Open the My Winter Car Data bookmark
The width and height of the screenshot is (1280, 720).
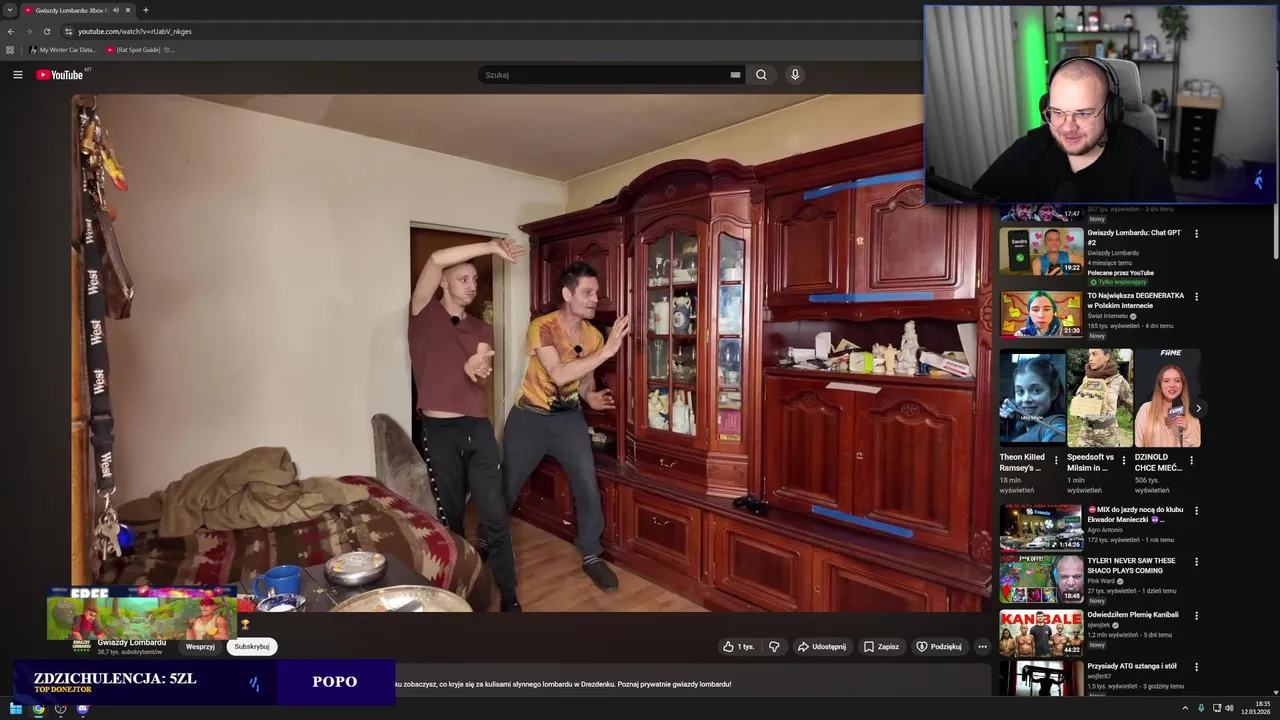tap(63, 49)
